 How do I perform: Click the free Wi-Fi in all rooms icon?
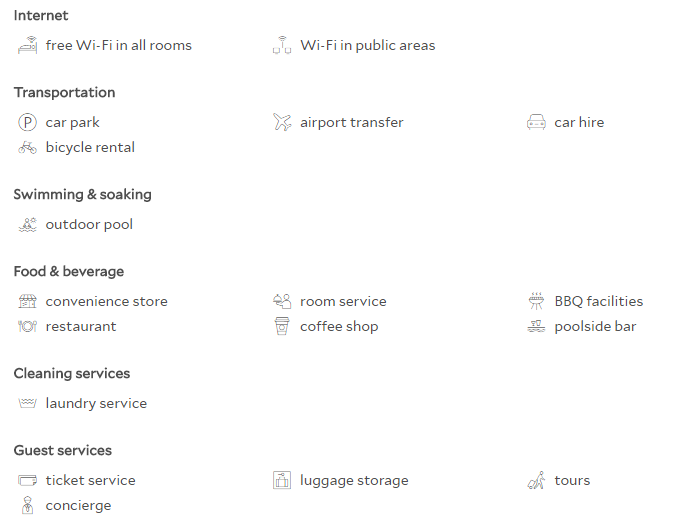pyautogui.click(x=28, y=45)
